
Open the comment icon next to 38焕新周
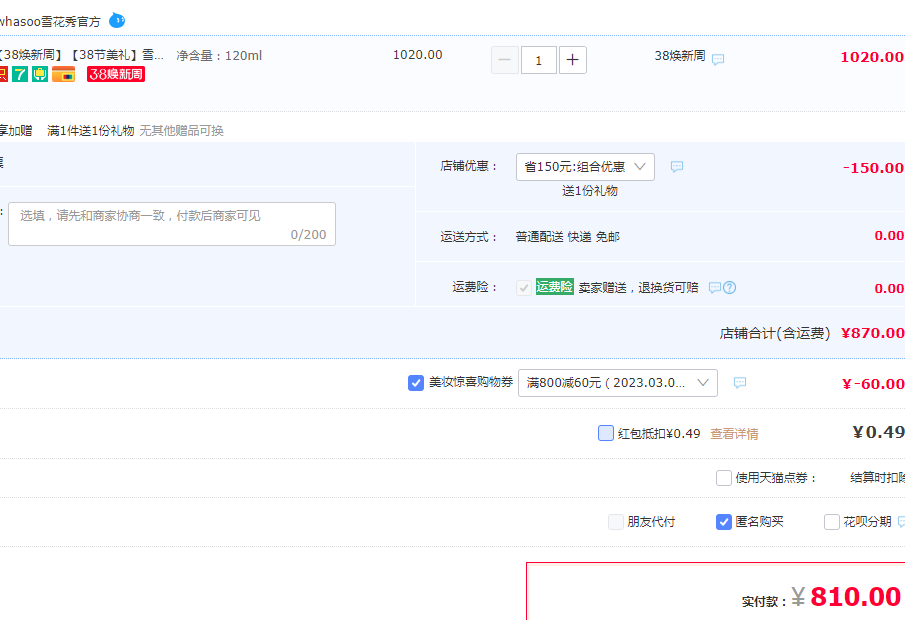pyautogui.click(x=718, y=59)
